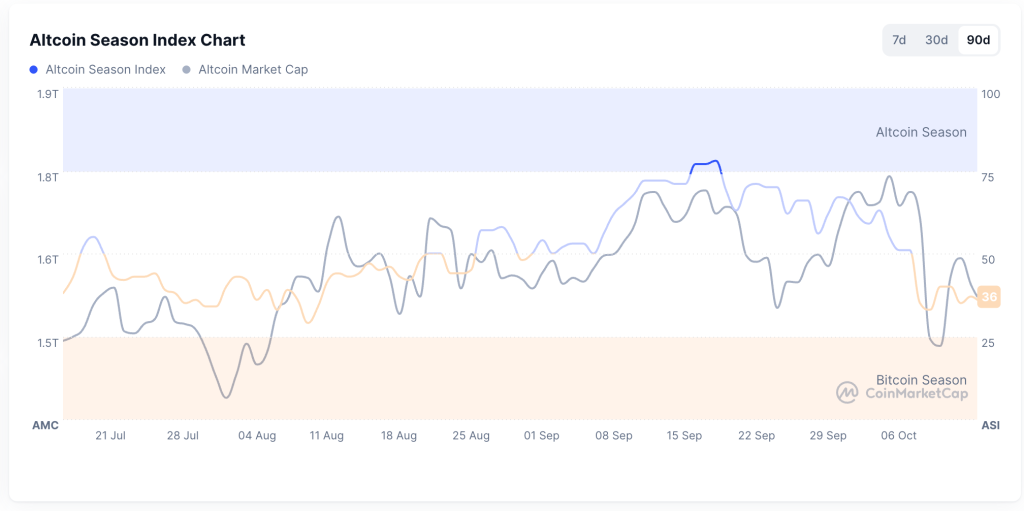Image resolution: width=1024 pixels, height=511 pixels.
Task: Click the ASI axis label
Action: click(990, 426)
